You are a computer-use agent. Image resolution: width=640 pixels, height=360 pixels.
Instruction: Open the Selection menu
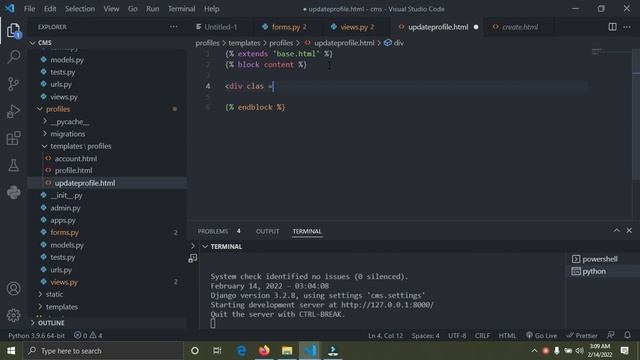coord(80,9)
